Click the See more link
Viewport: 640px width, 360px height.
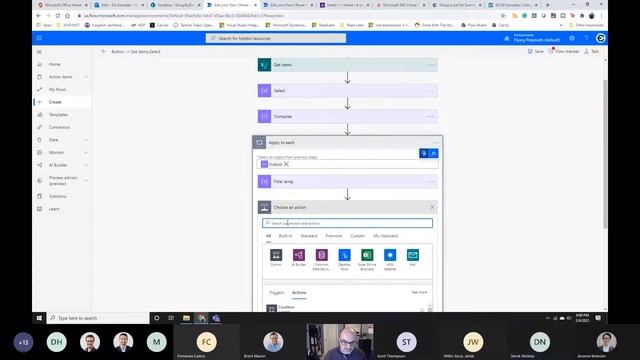click(x=419, y=292)
